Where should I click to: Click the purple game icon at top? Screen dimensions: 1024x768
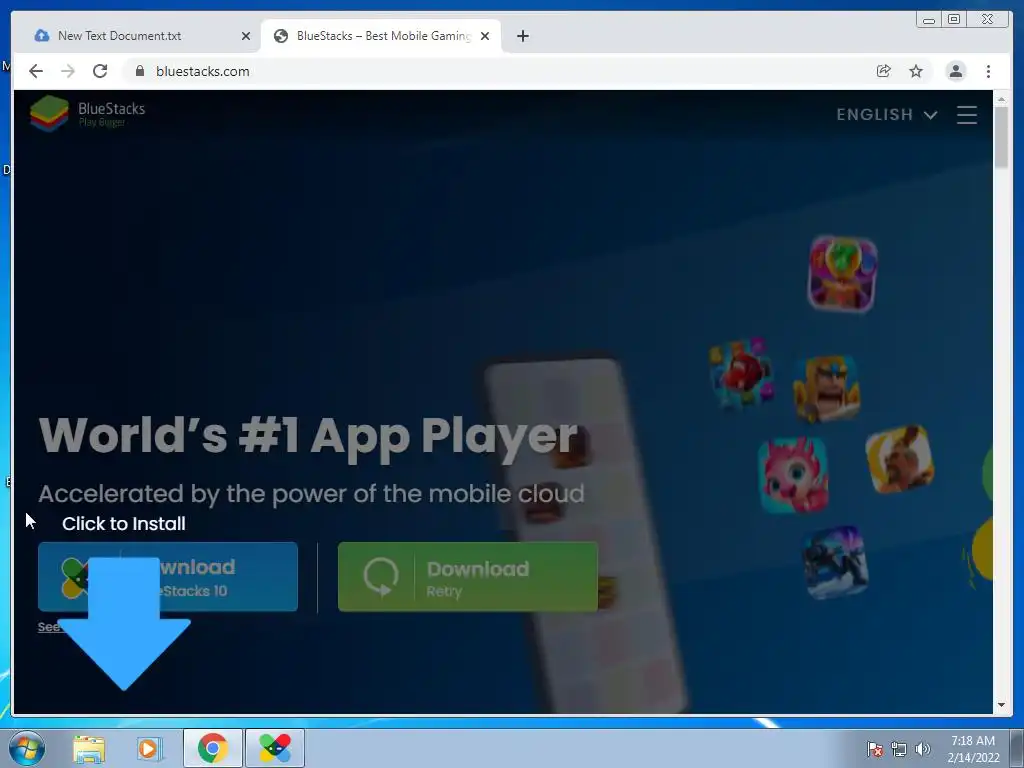842,274
